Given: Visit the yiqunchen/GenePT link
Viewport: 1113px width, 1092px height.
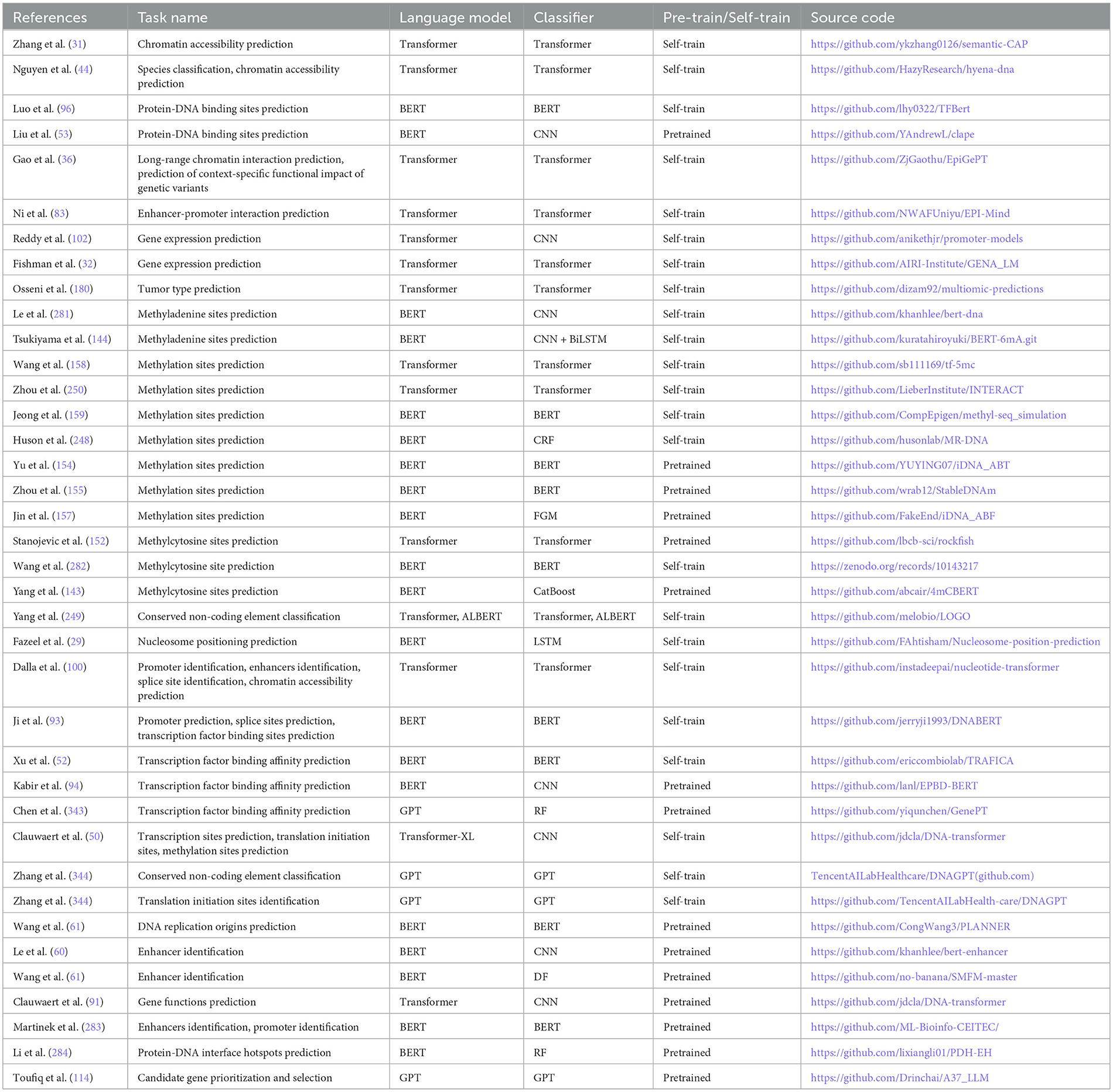Looking at the screenshot, I should pyautogui.click(x=899, y=811).
